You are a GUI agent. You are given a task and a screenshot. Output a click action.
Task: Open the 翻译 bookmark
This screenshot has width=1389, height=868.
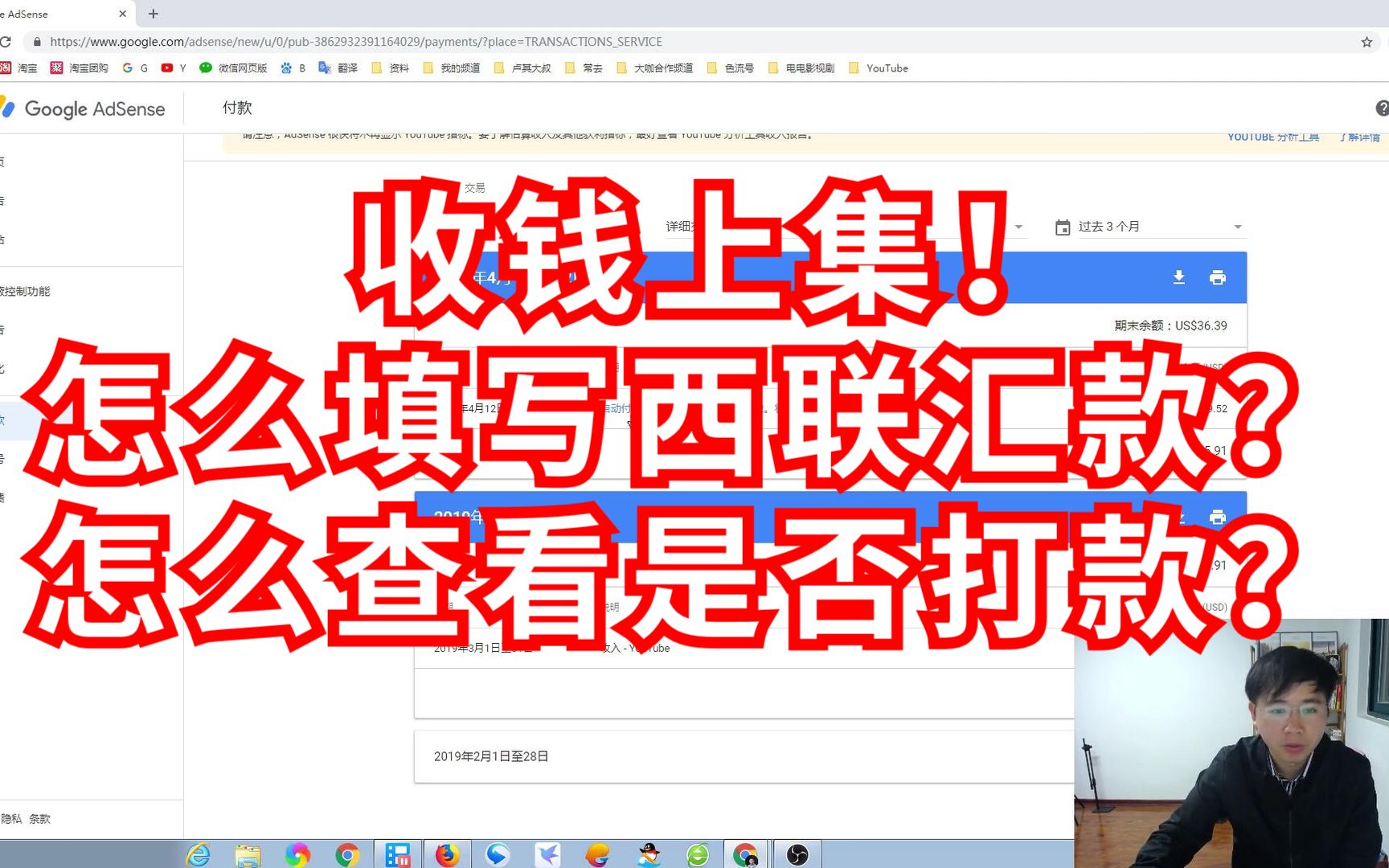coord(338,68)
